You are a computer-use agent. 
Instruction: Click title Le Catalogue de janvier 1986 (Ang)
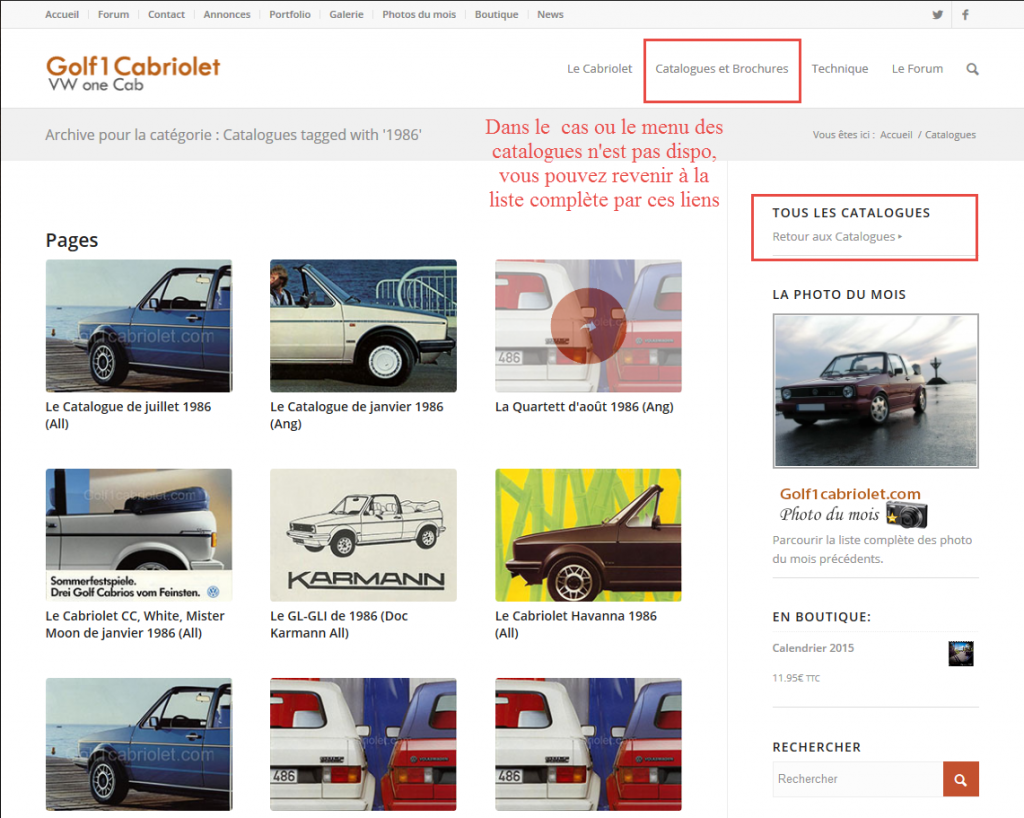(x=357, y=415)
